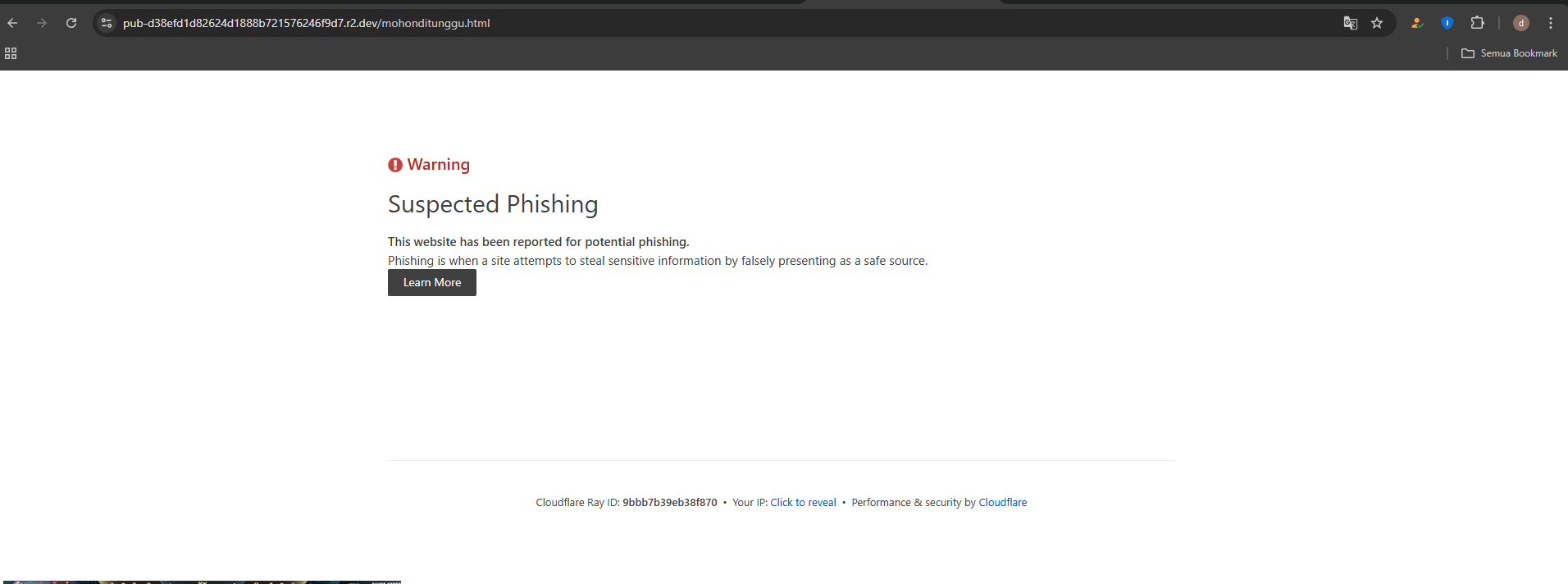Viewport: 1568px width, 584px height.
Task: Open the Cloudflare link in the footer
Action: pos(1002,503)
